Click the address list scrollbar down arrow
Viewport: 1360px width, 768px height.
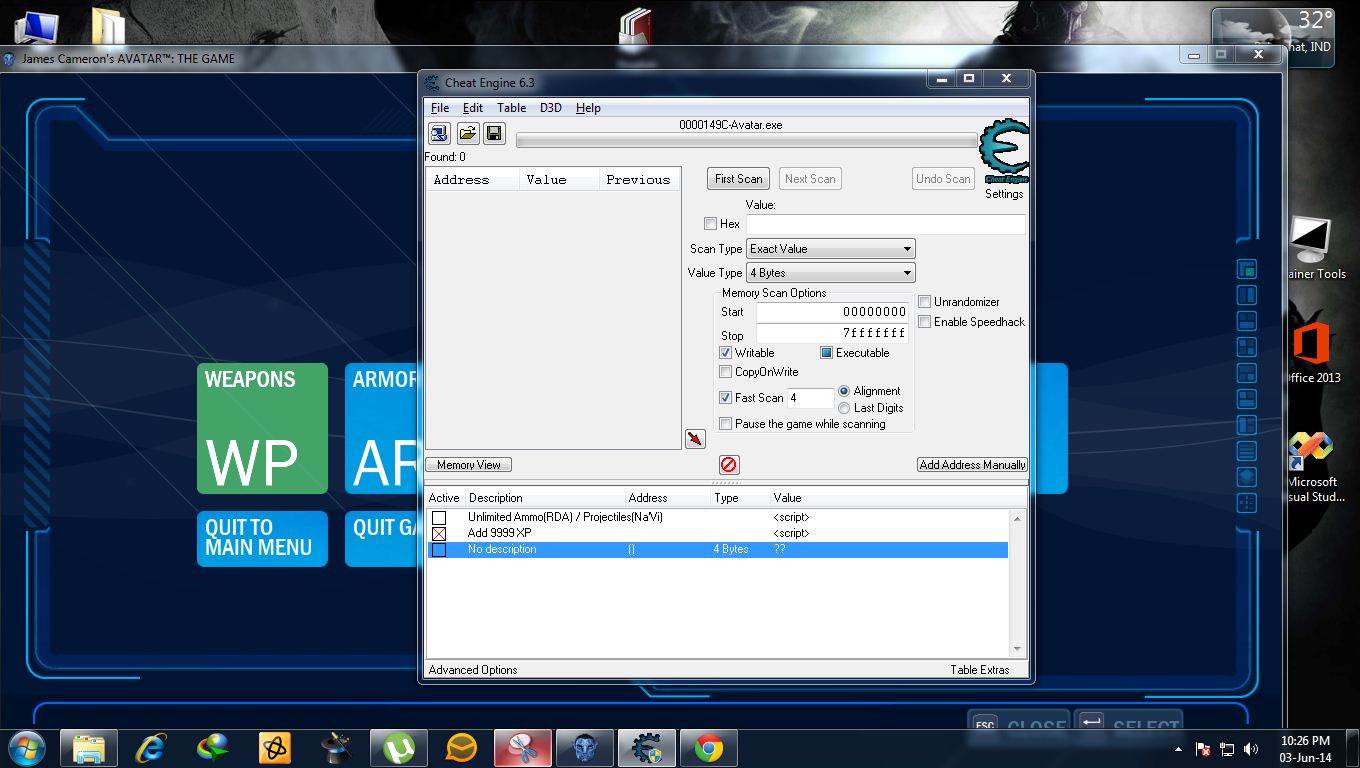pyautogui.click(x=1018, y=650)
